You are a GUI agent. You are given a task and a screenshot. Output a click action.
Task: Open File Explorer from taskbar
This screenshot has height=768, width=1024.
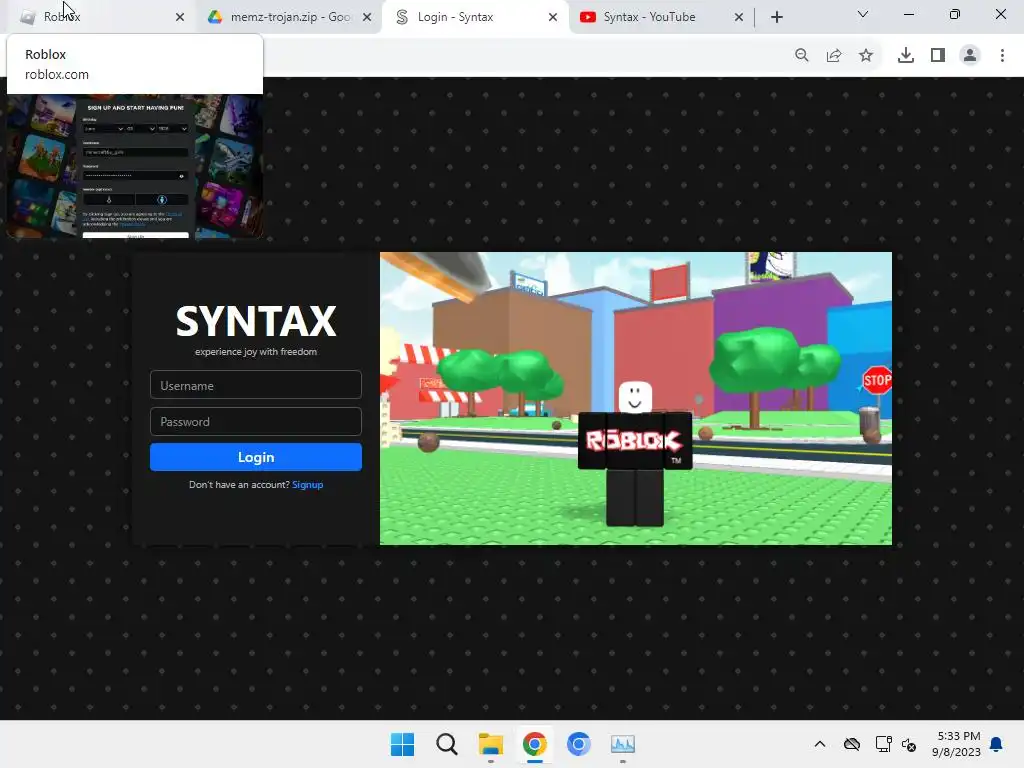(490, 744)
